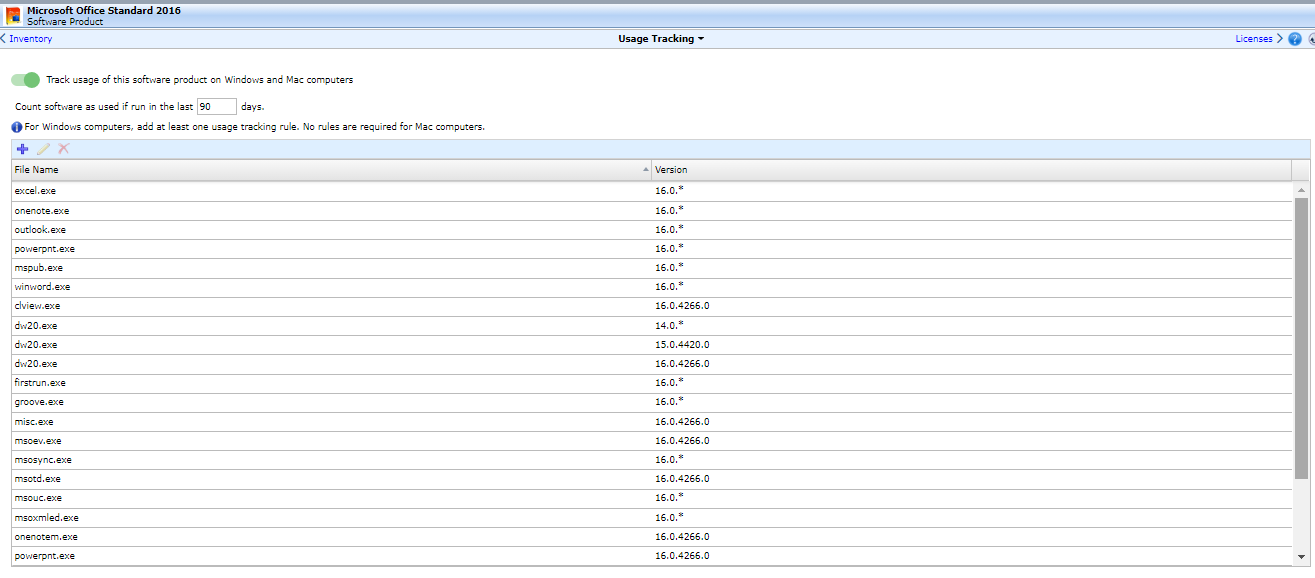The width and height of the screenshot is (1315, 578).
Task: Select the clview.exe row
Action: click(651, 306)
